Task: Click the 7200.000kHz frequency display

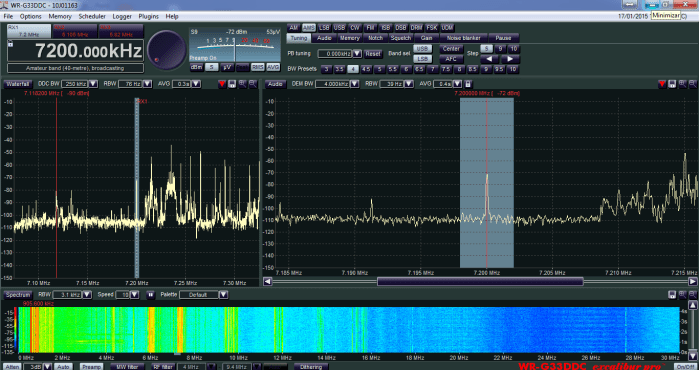Action: [x=76, y=51]
